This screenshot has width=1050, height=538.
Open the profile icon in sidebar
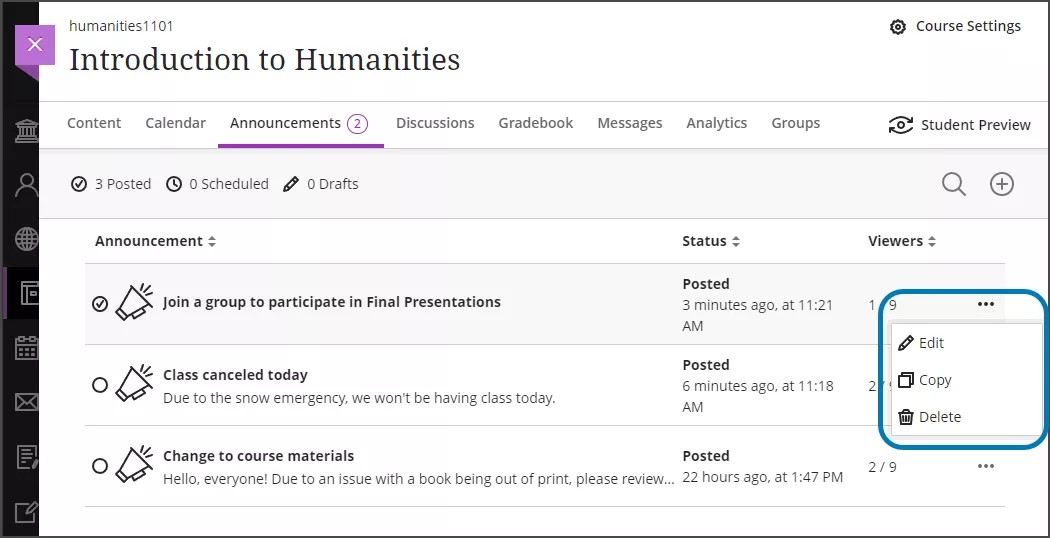pyautogui.click(x=27, y=185)
